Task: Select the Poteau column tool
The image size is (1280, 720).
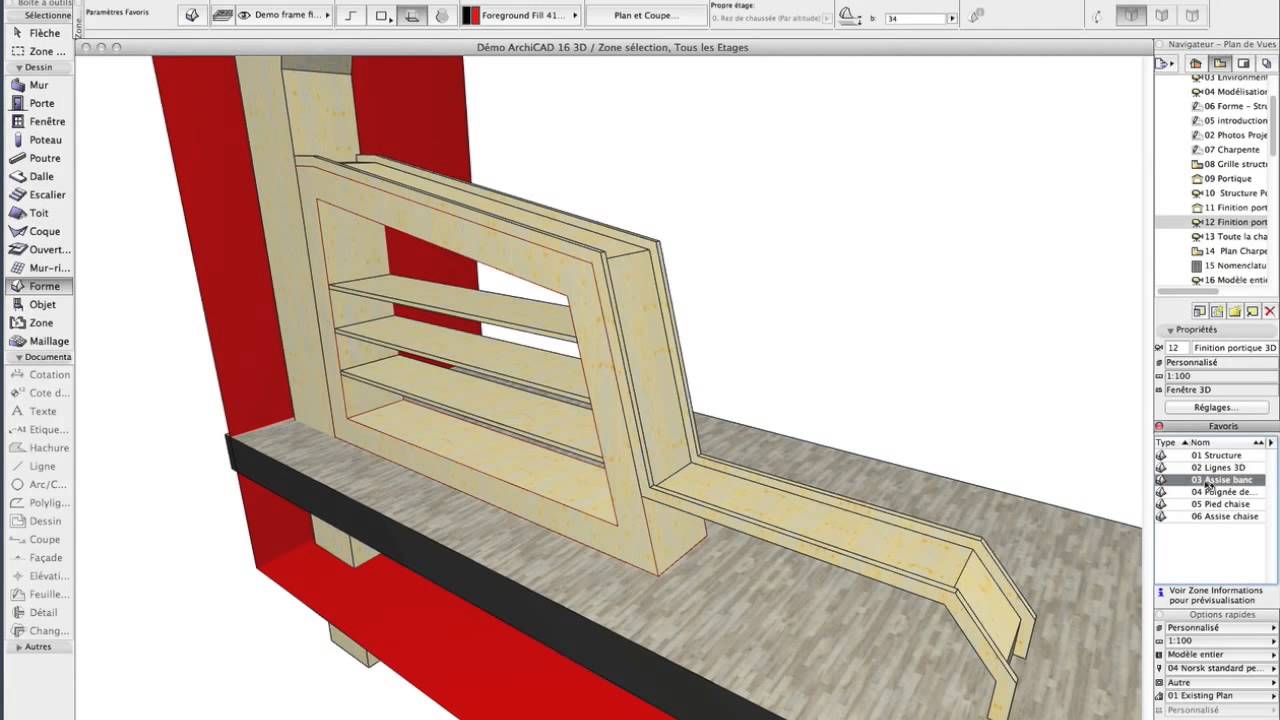Action: coord(38,140)
